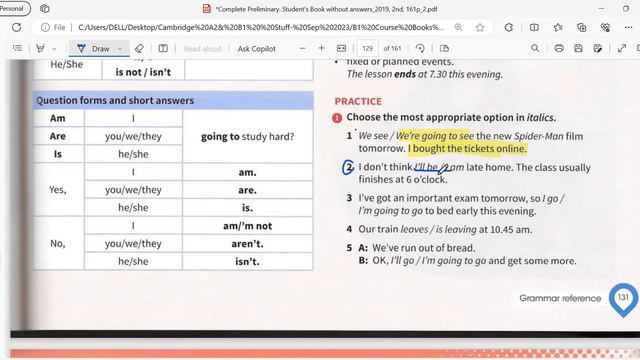Open the address bar zoom indicator
Viewport: 640px width, 360px height.
point(458,27)
